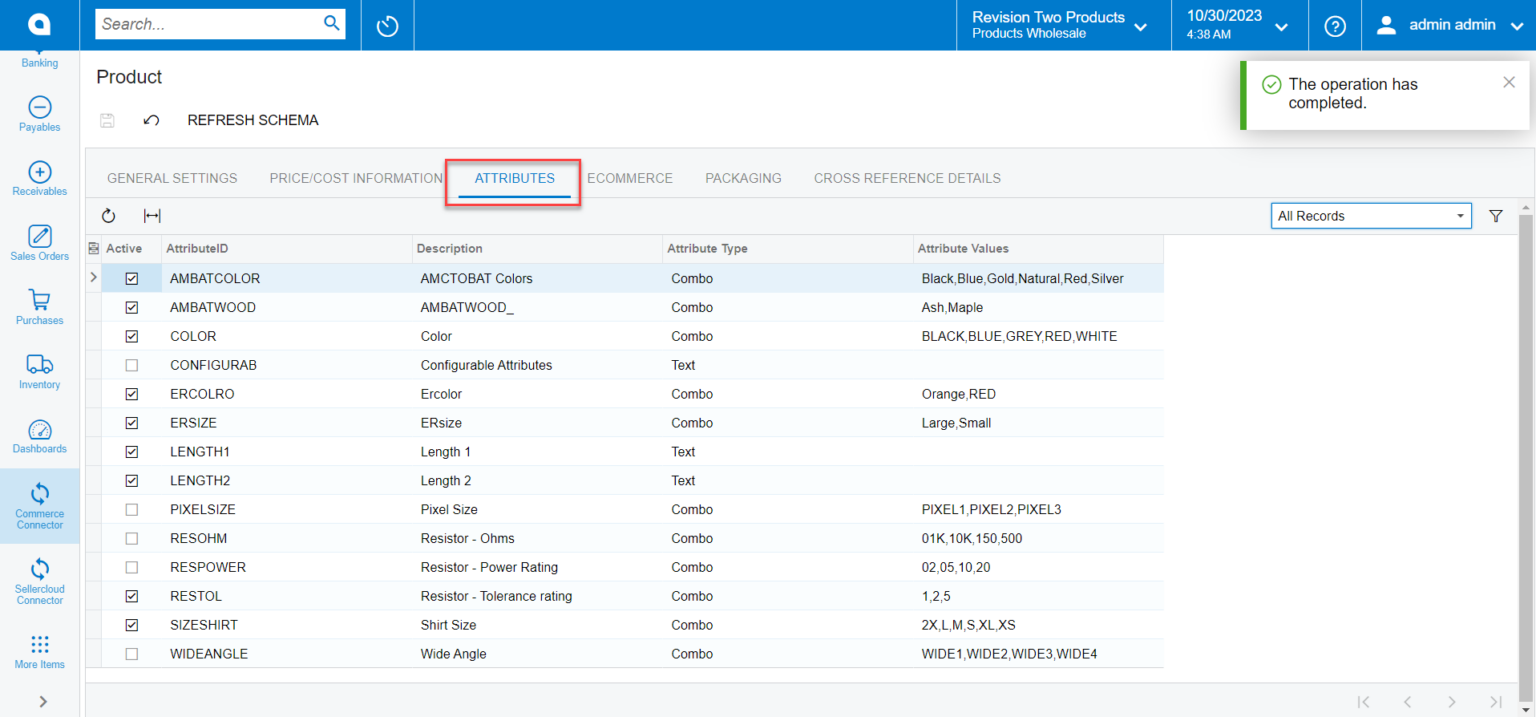Switch to the Packaging tab

pos(743,178)
